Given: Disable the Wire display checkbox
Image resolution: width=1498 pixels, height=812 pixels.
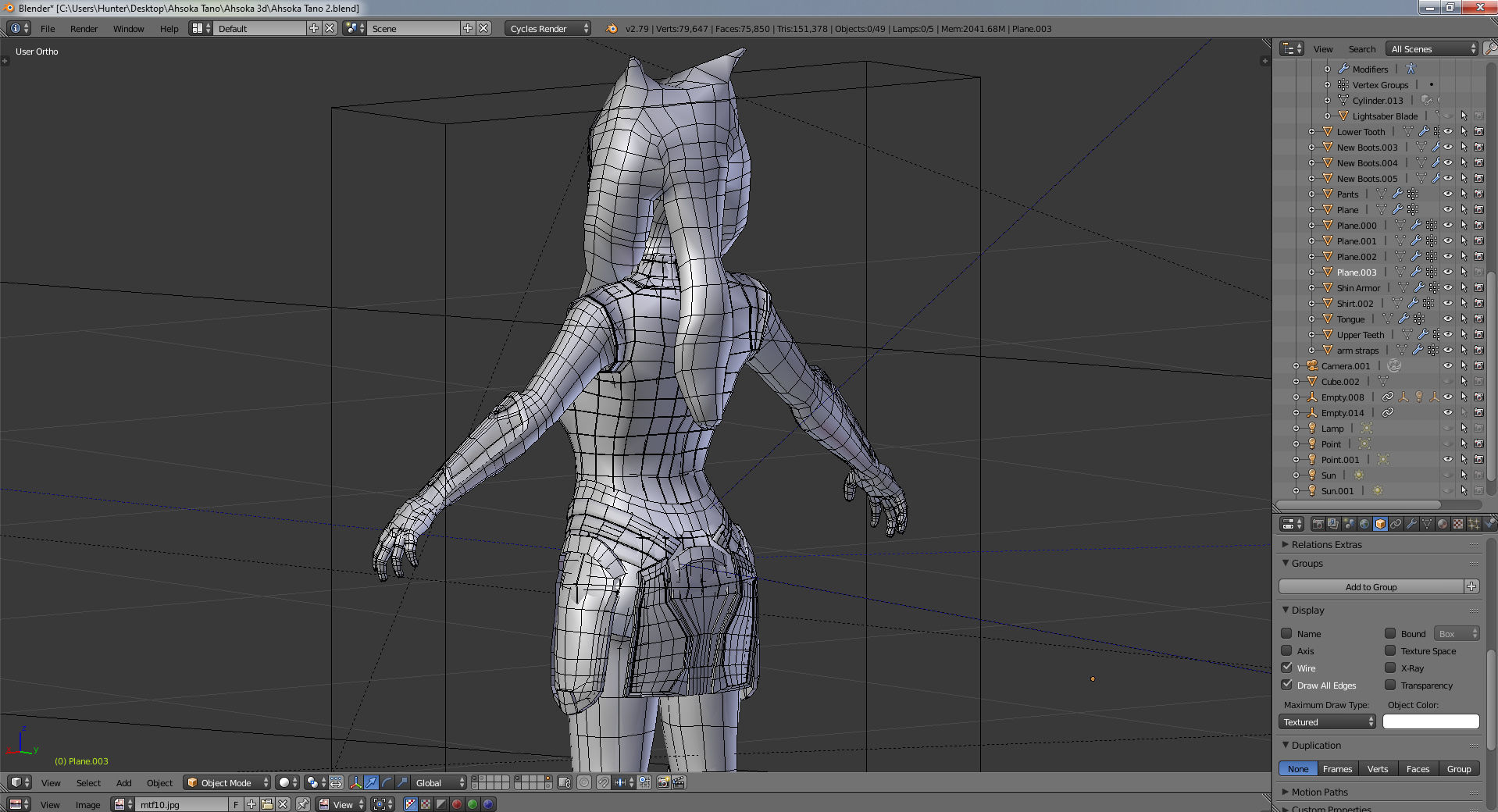Looking at the screenshot, I should point(1286,668).
